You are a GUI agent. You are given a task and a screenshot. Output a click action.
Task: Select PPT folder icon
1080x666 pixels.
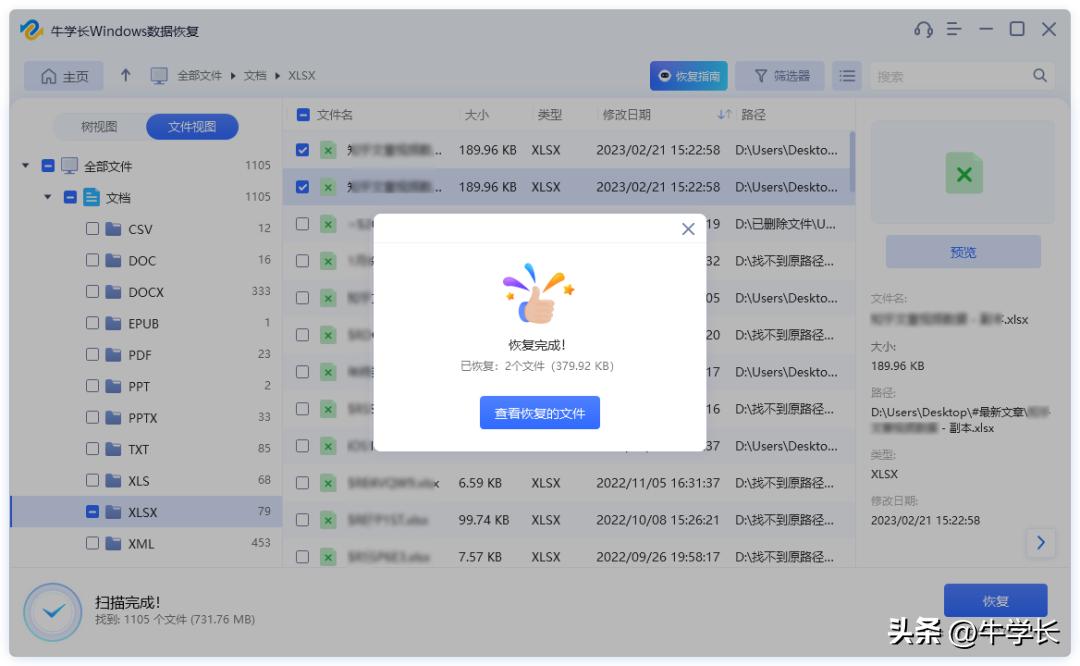[x=114, y=386]
